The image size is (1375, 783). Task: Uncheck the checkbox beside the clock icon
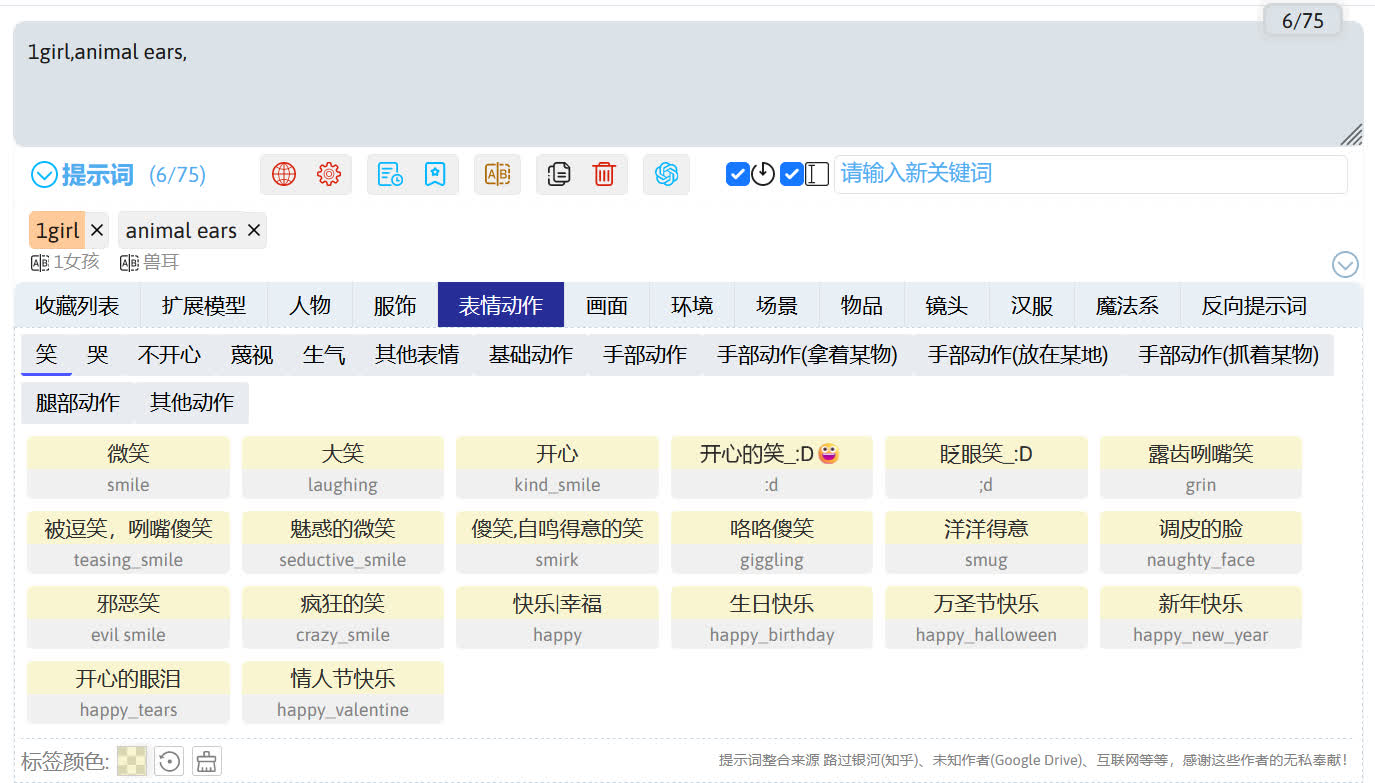click(737, 174)
